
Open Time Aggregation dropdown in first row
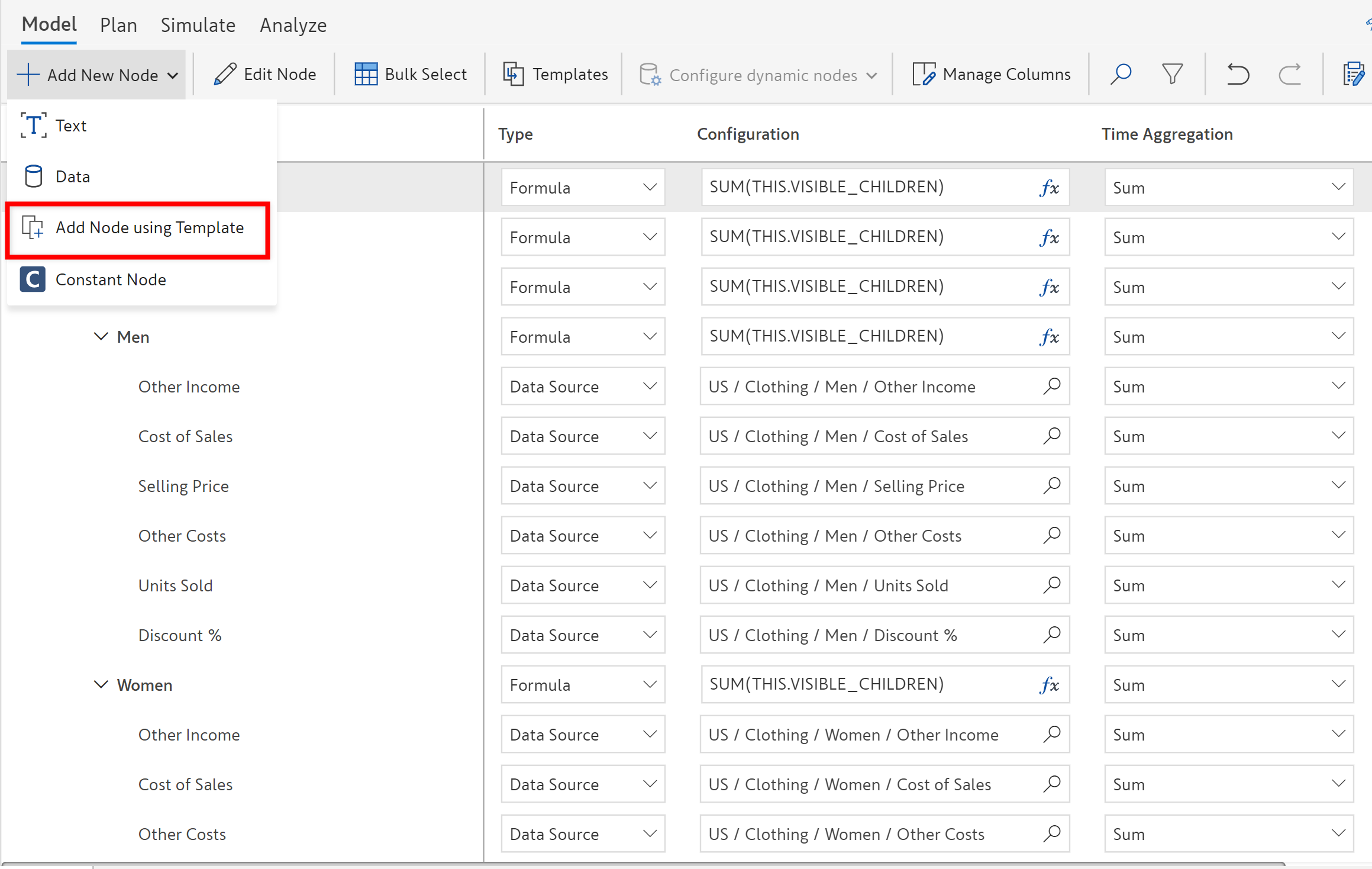click(1228, 188)
